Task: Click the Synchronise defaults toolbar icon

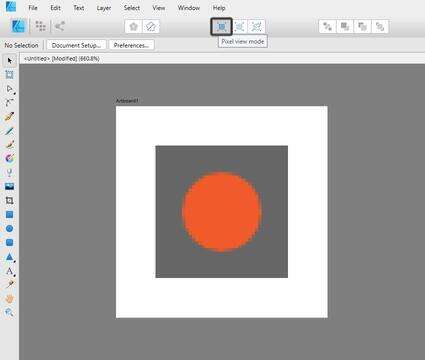Action: click(133, 26)
